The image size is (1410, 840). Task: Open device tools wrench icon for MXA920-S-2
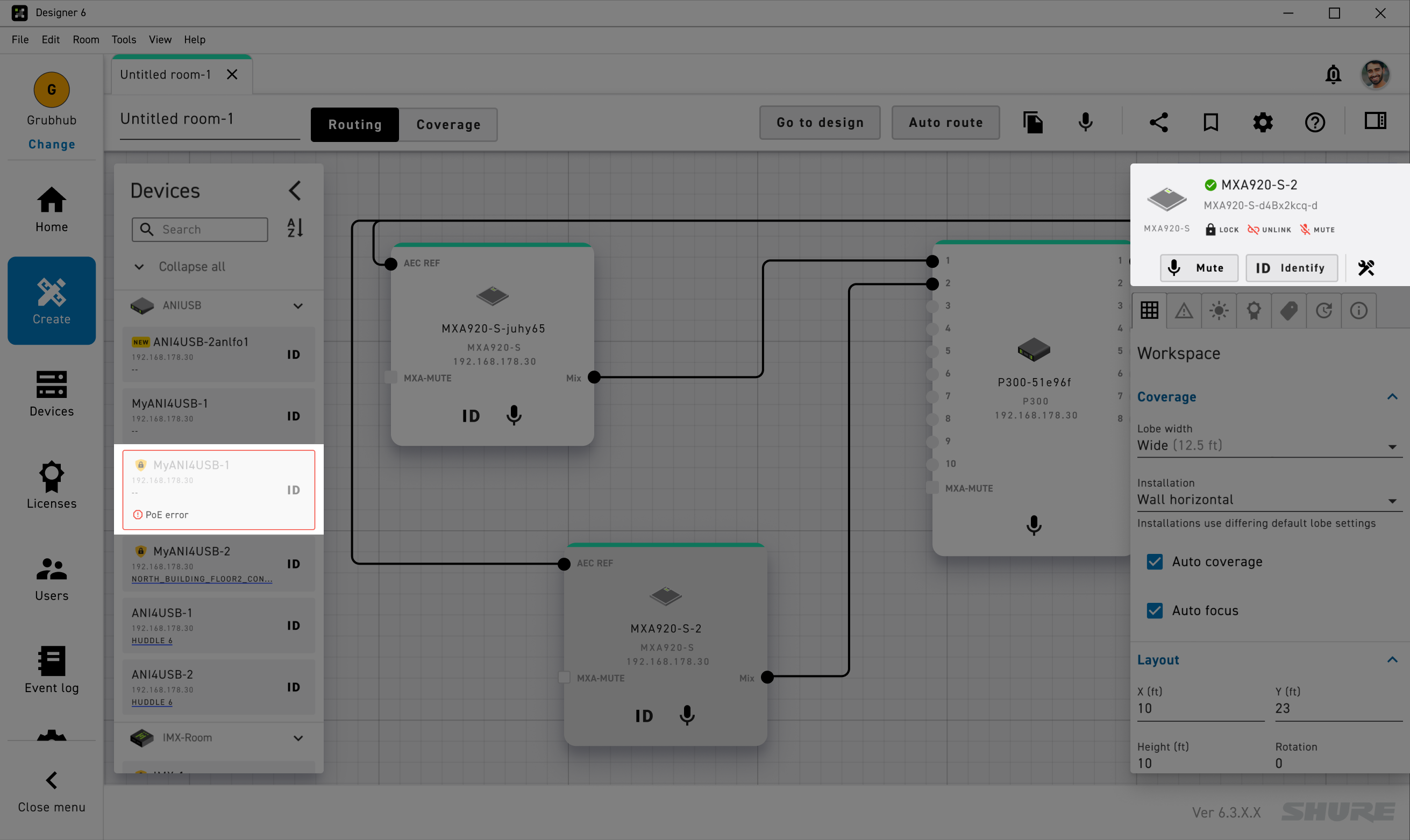(1366, 268)
